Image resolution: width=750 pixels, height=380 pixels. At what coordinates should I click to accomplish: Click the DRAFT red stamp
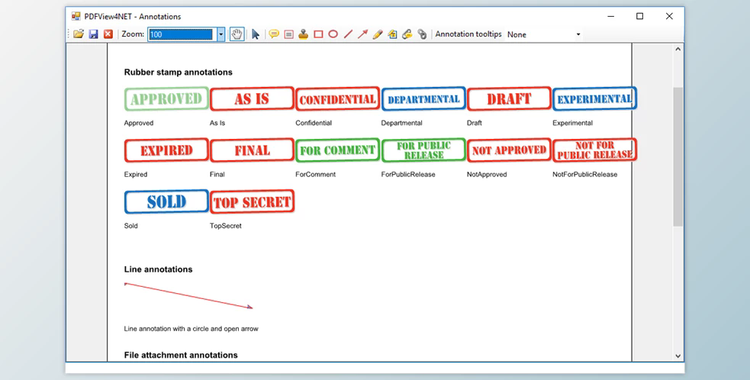click(509, 99)
